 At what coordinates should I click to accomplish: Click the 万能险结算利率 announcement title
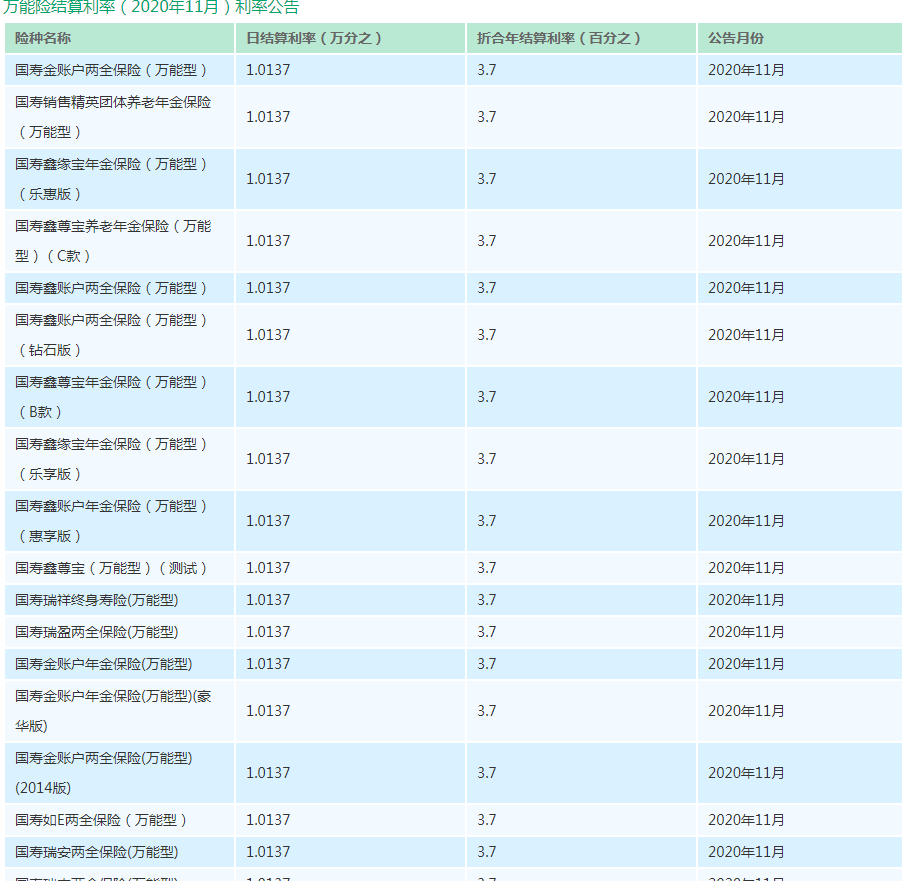(151, 7)
